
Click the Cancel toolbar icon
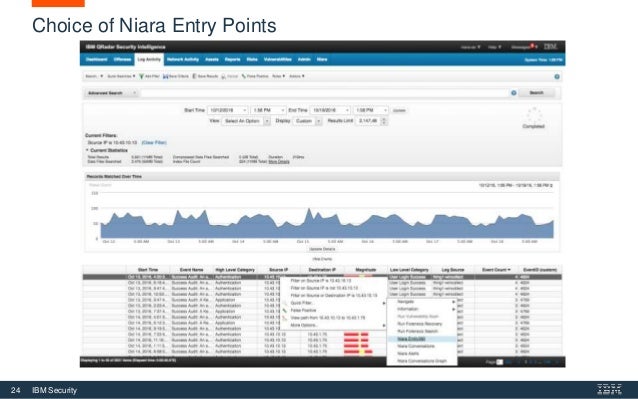[223, 76]
